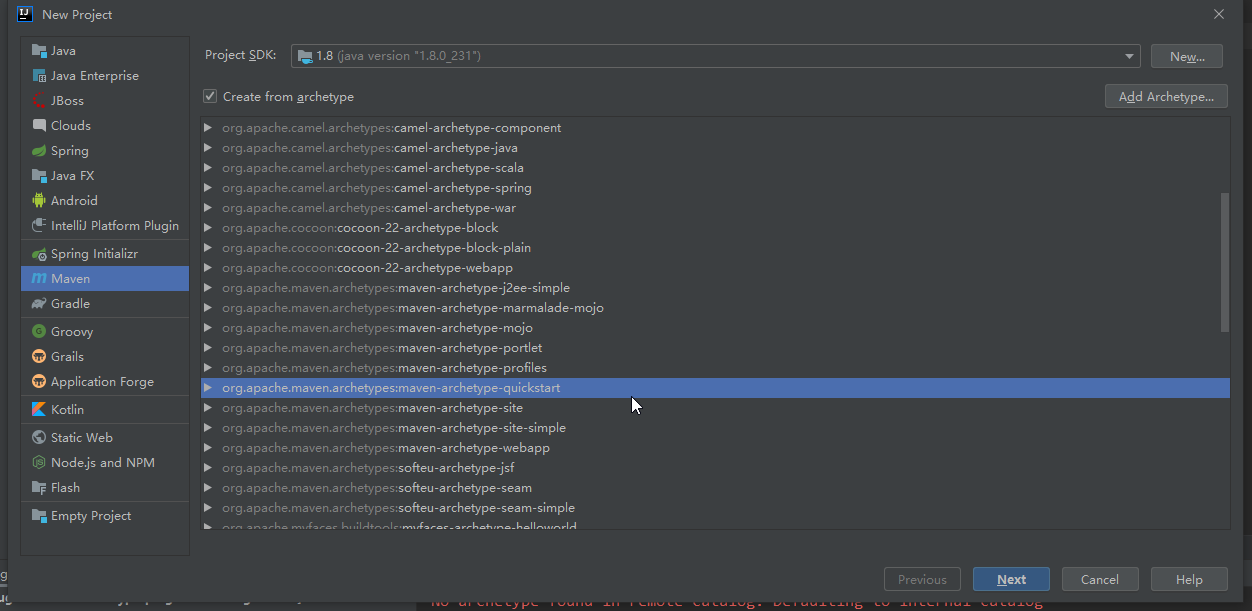
Task: Click the disabled Previous button
Action: tap(922, 579)
